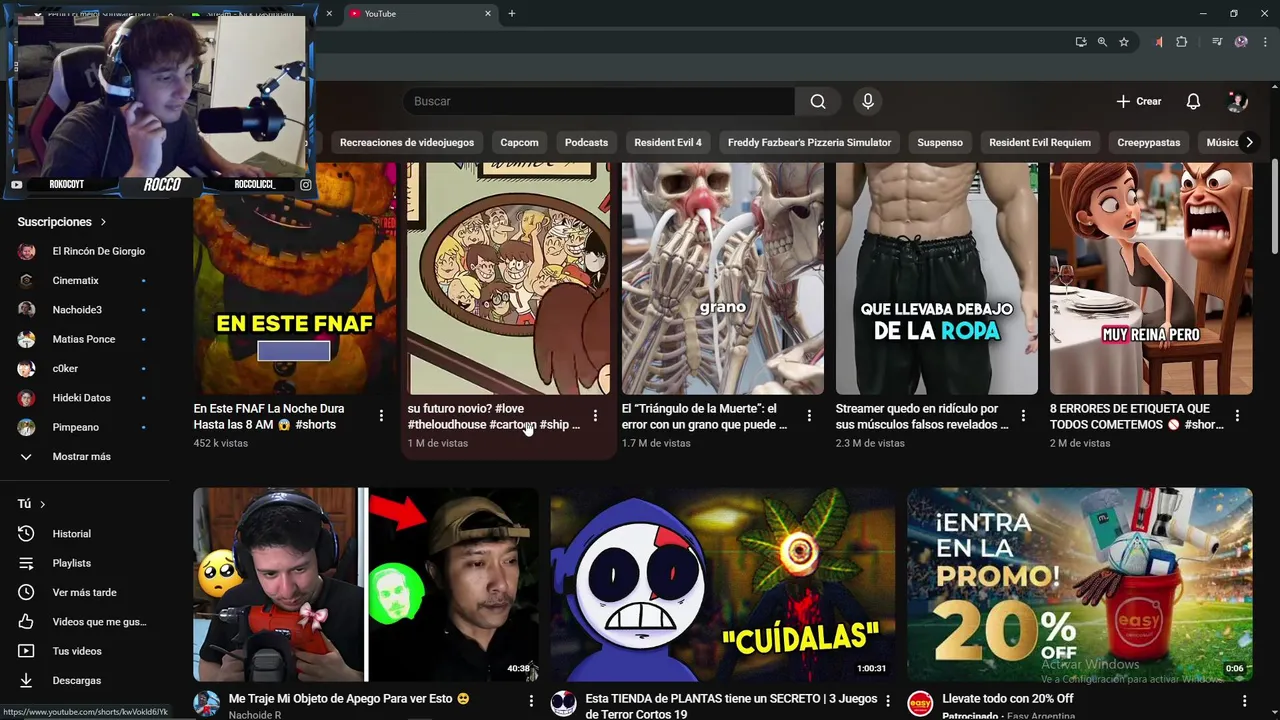Open options for 'Me Traje Mi Objeto' video
The height and width of the screenshot is (720, 1280).
pyautogui.click(x=531, y=701)
